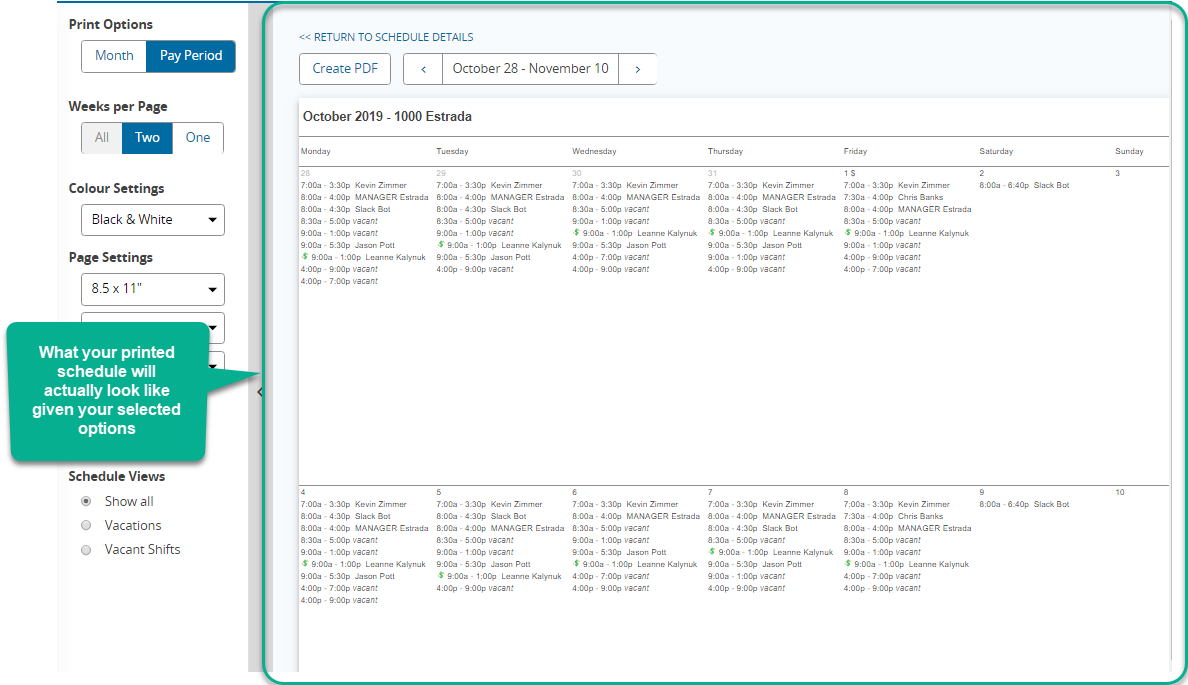Click Friday 1 Chris Banks 7:30a shift
Image resolution: width=1188 pixels, height=685 pixels.
pos(893,198)
